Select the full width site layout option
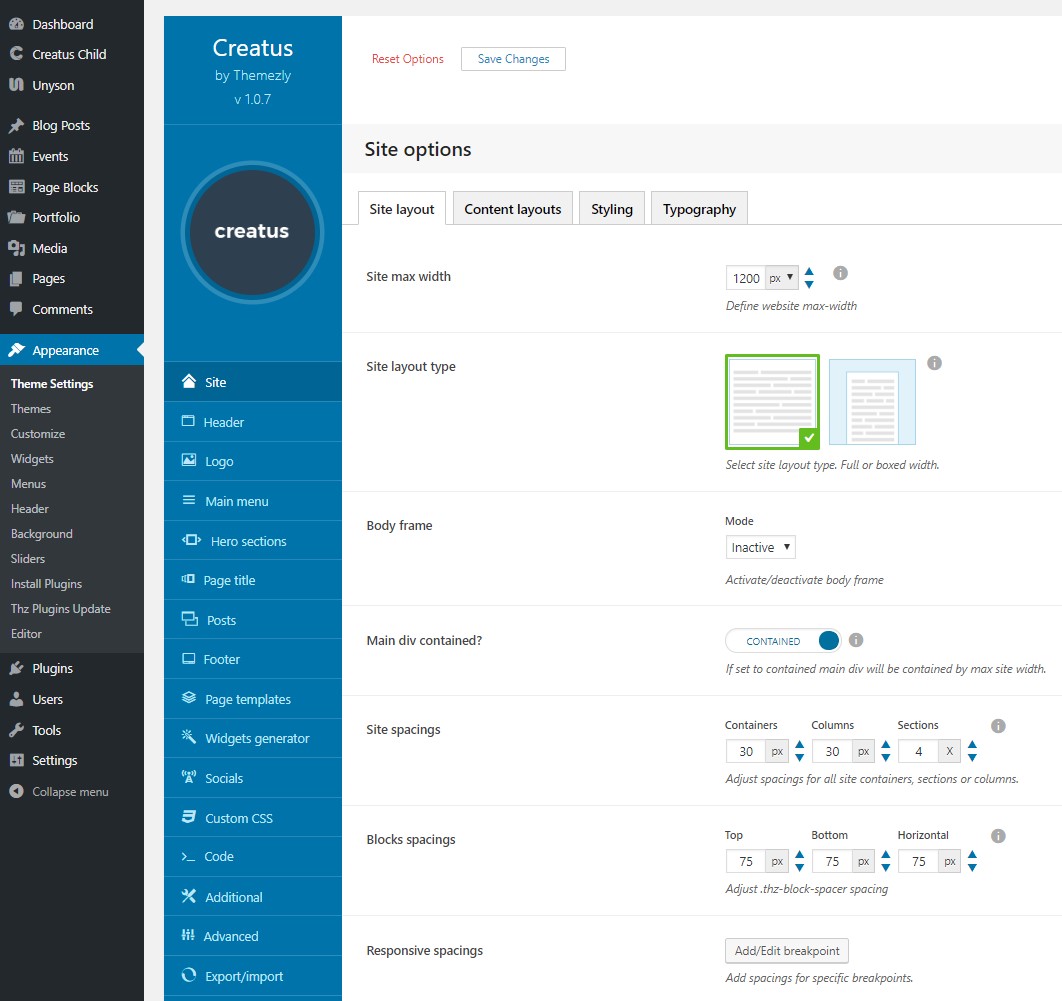1062x1001 pixels. click(x=772, y=400)
